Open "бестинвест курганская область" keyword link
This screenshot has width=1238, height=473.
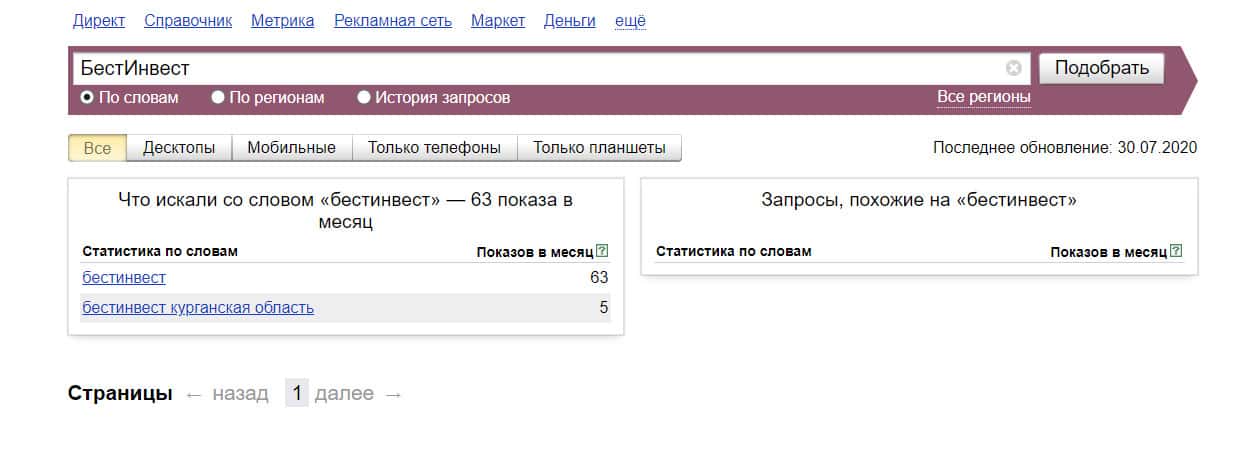click(x=198, y=307)
